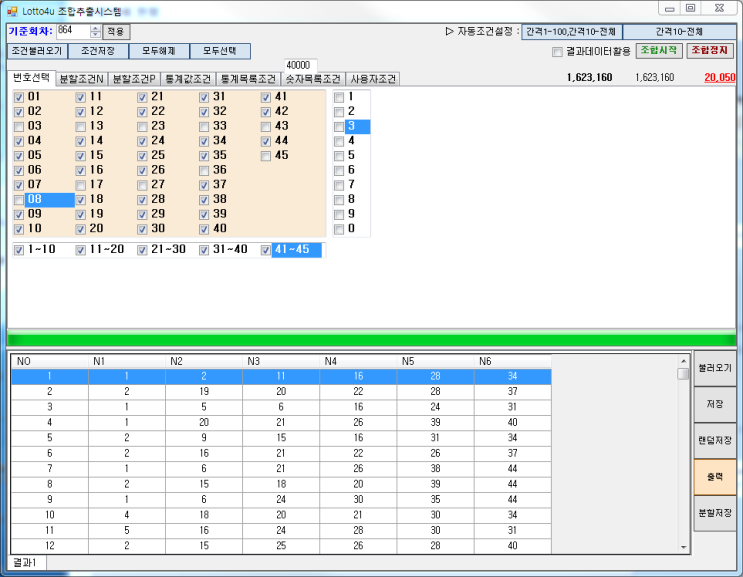Screen dimensions: 743x577
Task: Click the Lotto4u app icon in title bar
Action: (12, 10)
